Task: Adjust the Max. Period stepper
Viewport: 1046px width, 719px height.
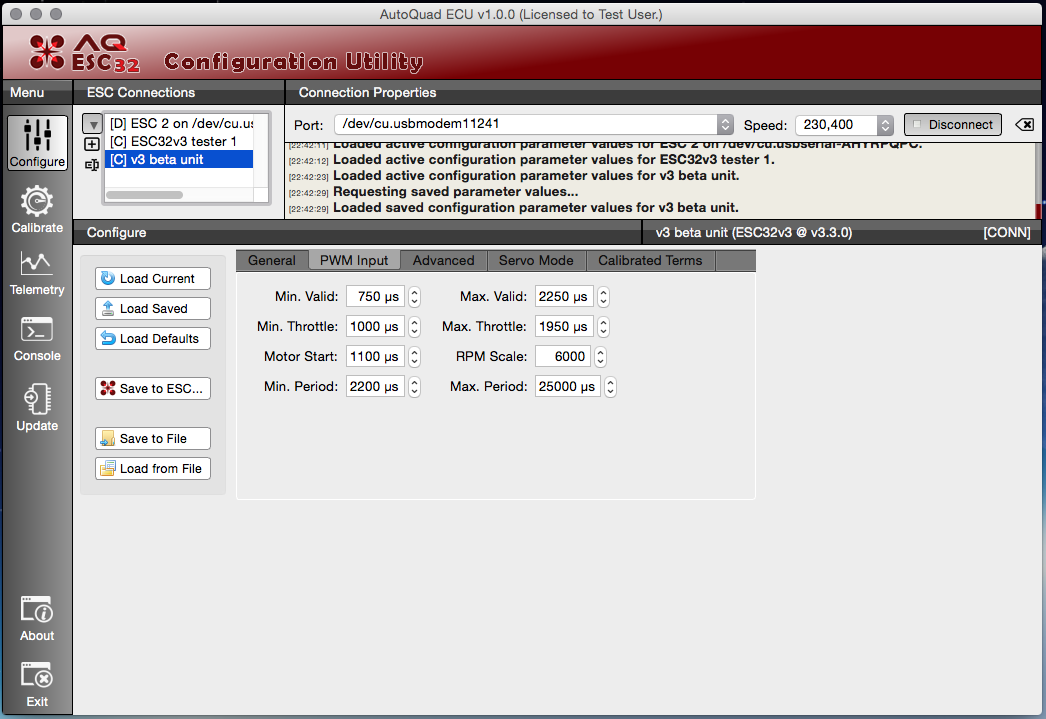Action: pos(610,387)
